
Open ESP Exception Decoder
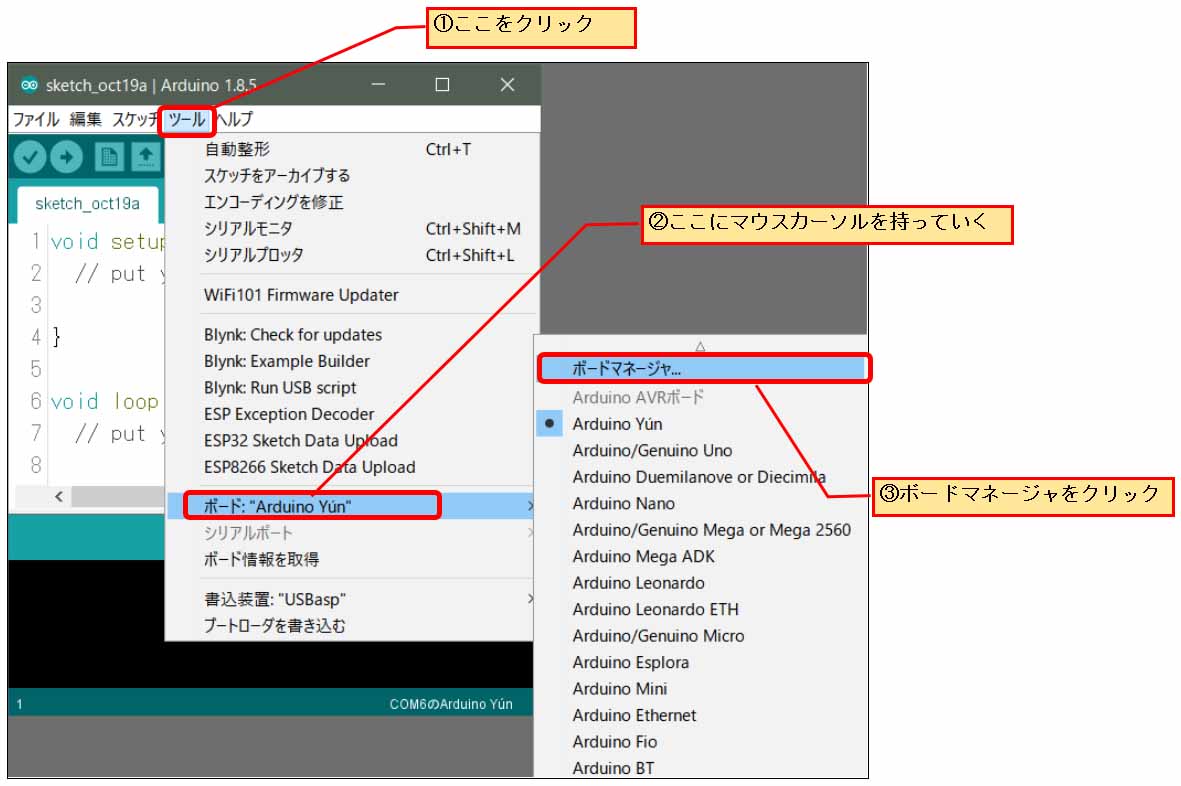click(350, 414)
